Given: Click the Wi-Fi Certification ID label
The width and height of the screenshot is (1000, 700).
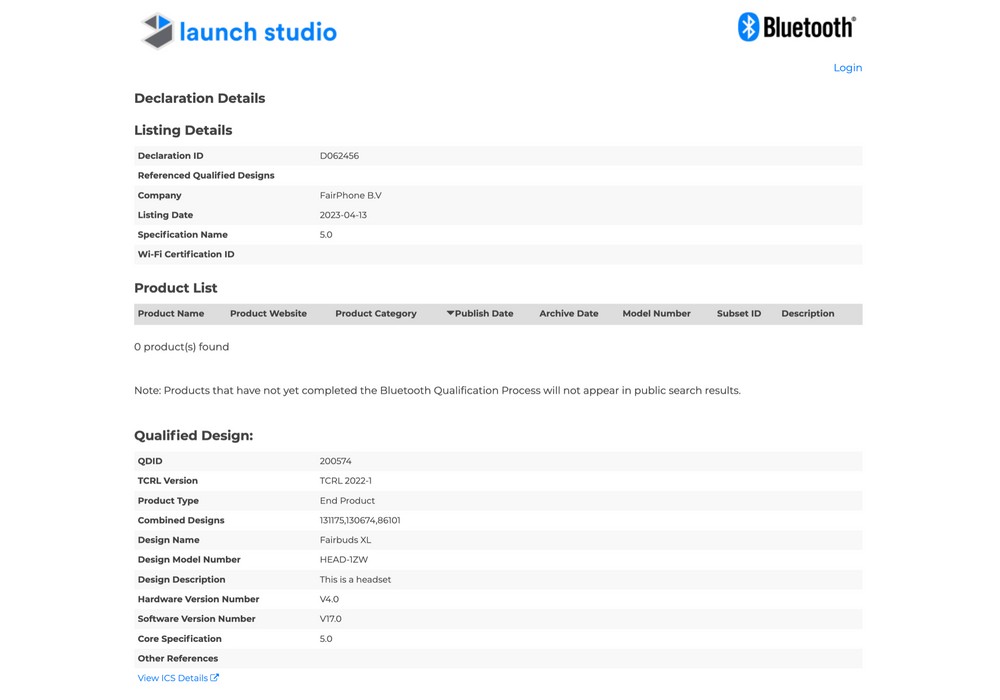Looking at the screenshot, I should click(186, 254).
